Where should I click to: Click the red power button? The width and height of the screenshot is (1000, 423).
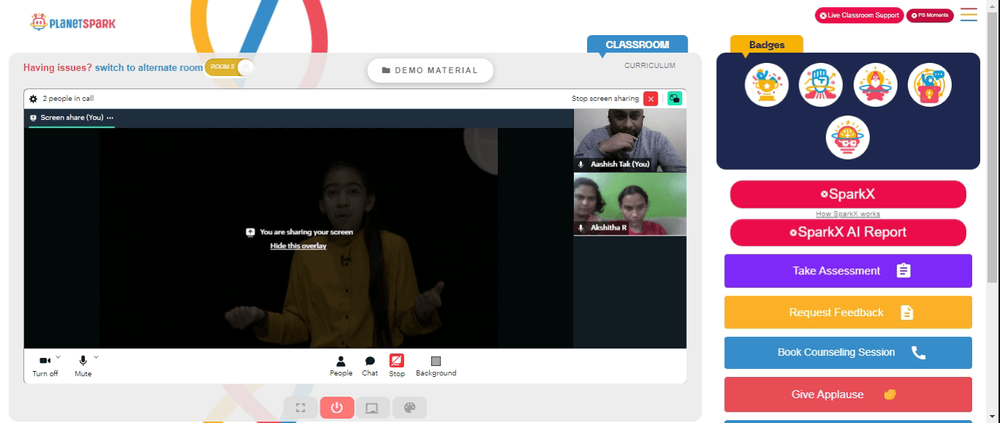(x=337, y=408)
